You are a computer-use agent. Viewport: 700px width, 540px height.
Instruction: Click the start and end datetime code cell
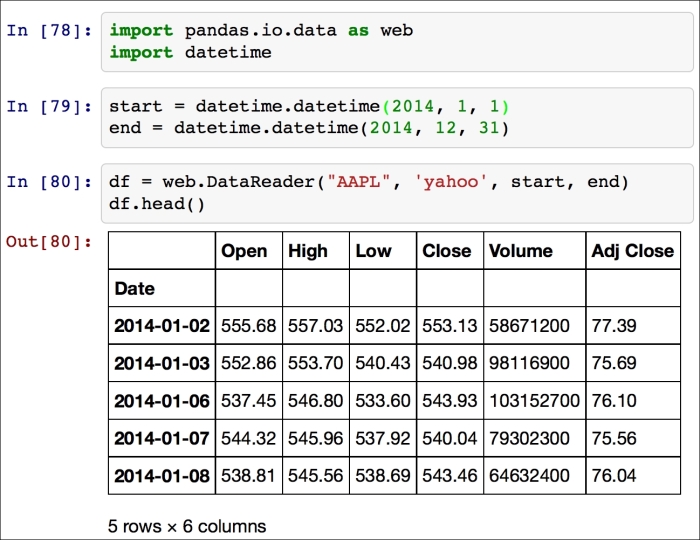coord(397,117)
